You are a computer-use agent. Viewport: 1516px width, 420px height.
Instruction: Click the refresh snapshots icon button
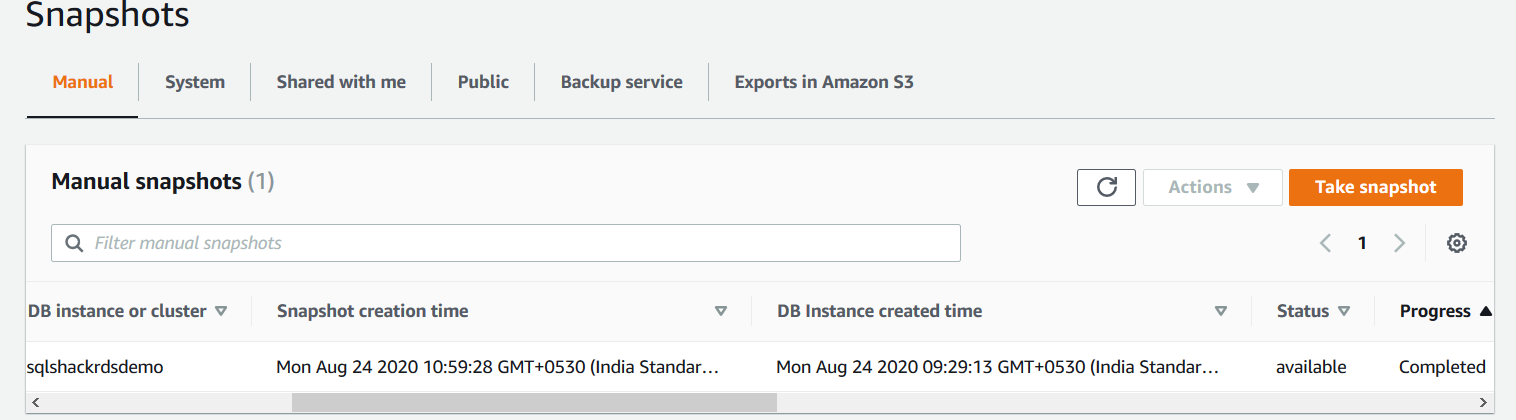1106,187
